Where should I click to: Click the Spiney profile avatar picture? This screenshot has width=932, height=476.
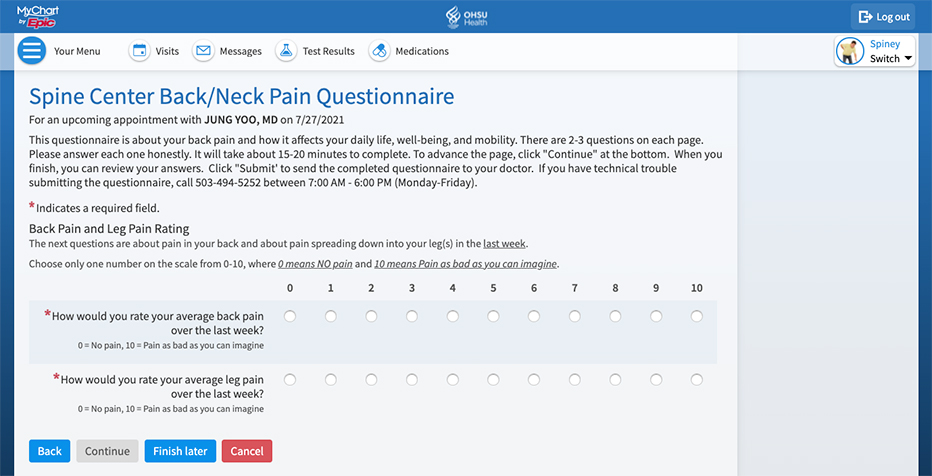click(851, 51)
